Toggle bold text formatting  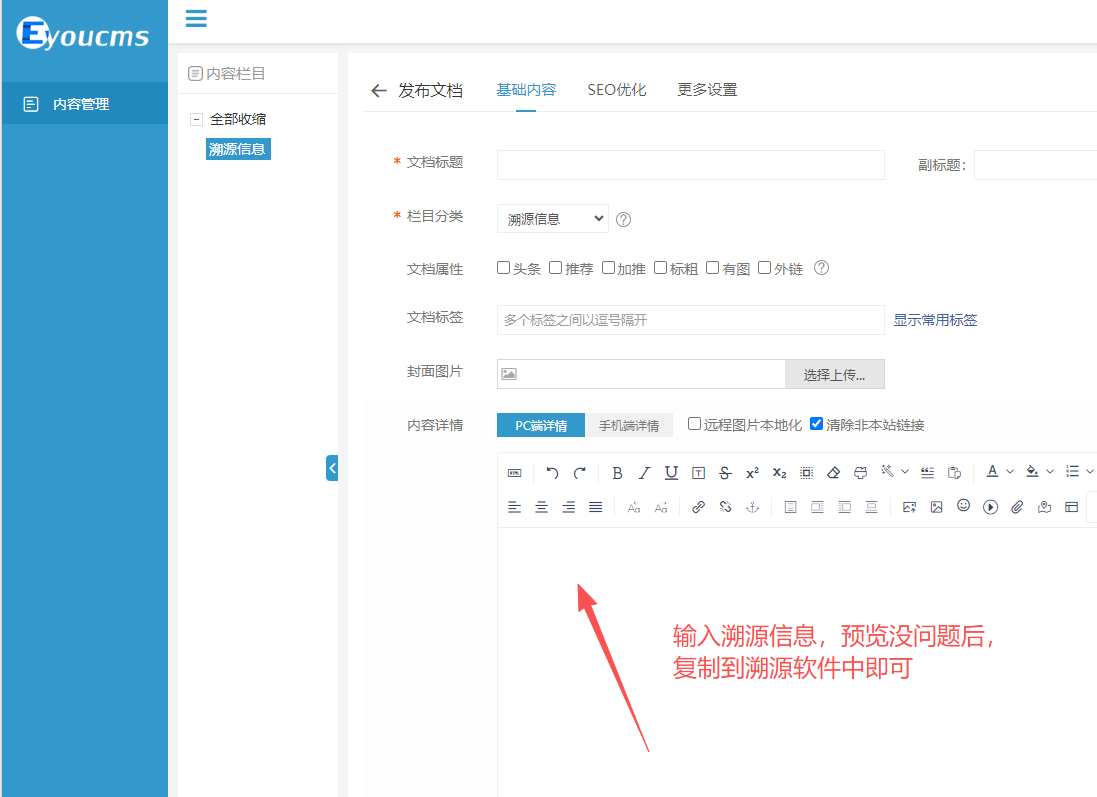point(617,473)
